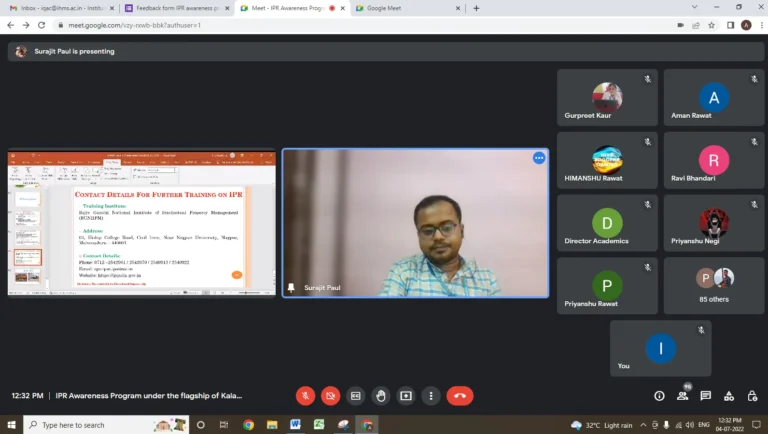The image size is (768, 434).
Task: Switch to Gmail Inbox tab
Action: click(x=61, y=8)
